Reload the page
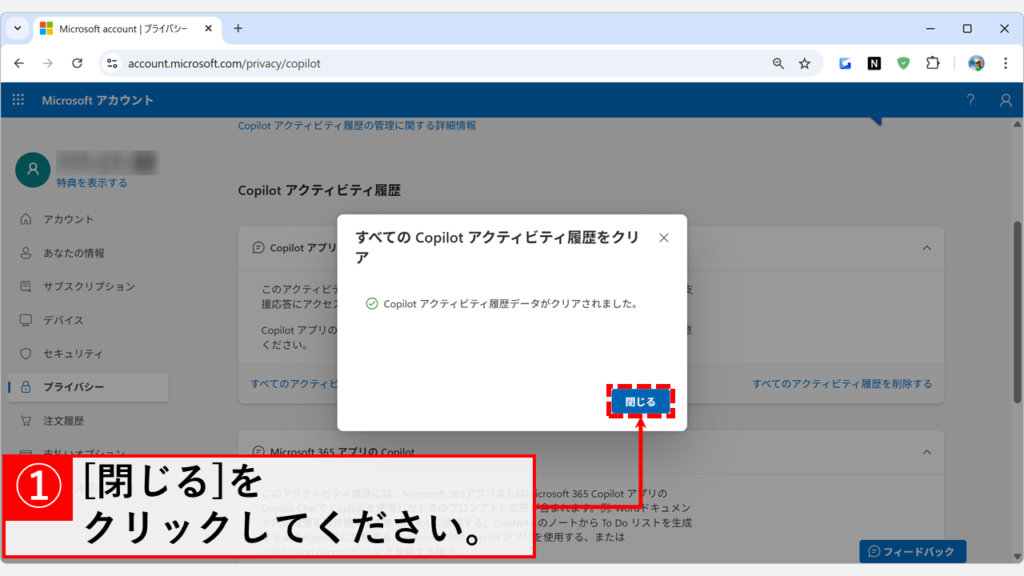1024x576 pixels. (x=77, y=63)
